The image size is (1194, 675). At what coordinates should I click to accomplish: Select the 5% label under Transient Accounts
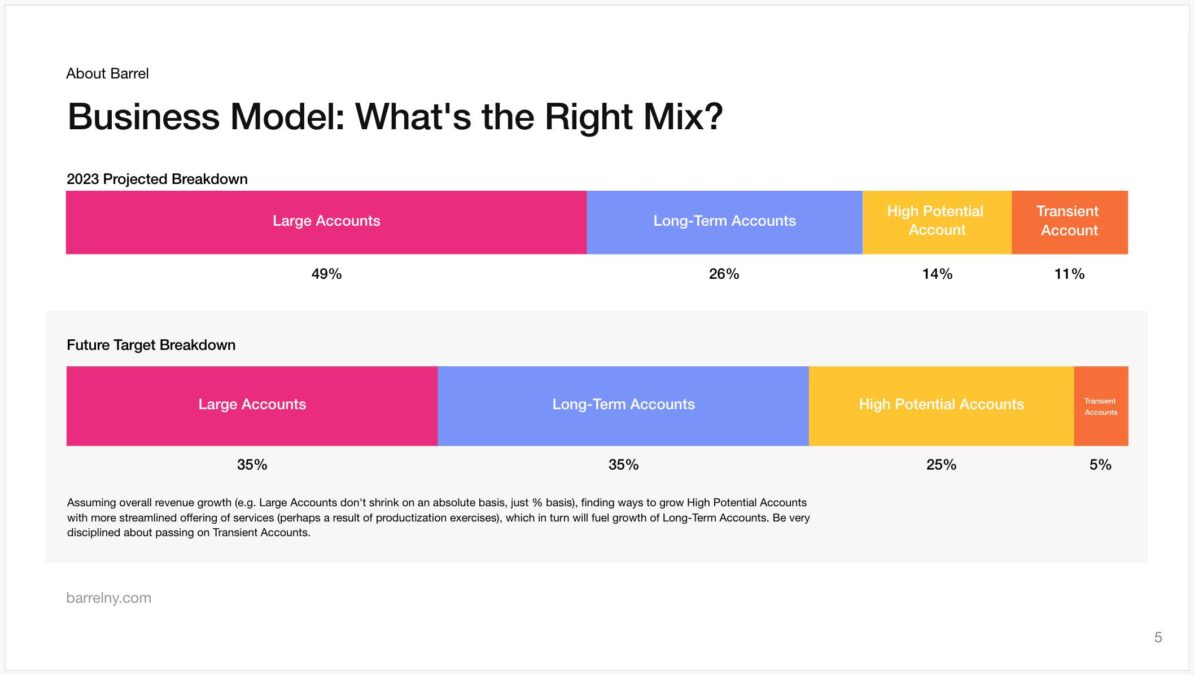tap(1100, 465)
